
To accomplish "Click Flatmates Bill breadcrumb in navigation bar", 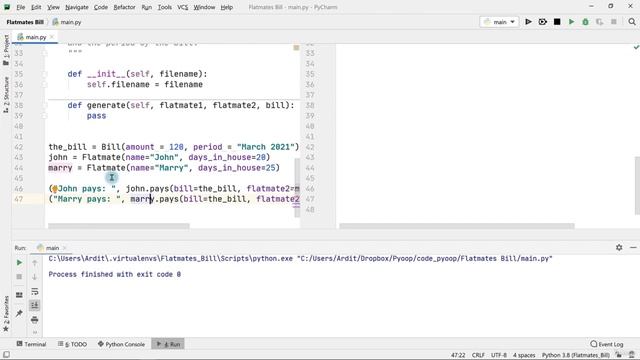I will [25, 22].
